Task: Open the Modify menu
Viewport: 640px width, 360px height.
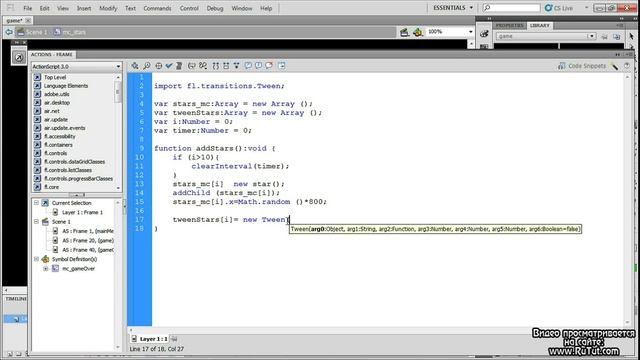Action: (108, 8)
